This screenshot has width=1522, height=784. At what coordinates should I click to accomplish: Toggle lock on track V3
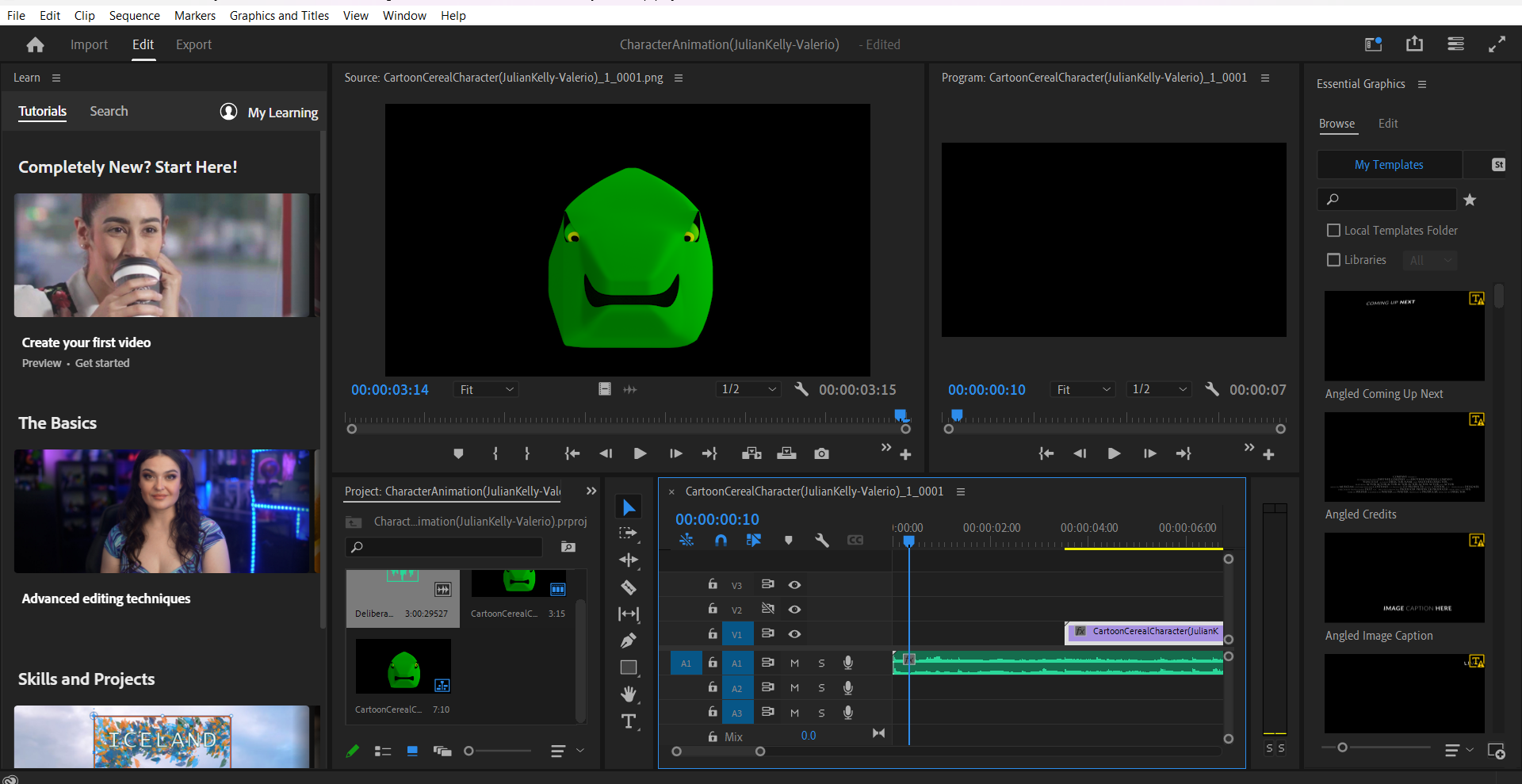pyautogui.click(x=713, y=584)
